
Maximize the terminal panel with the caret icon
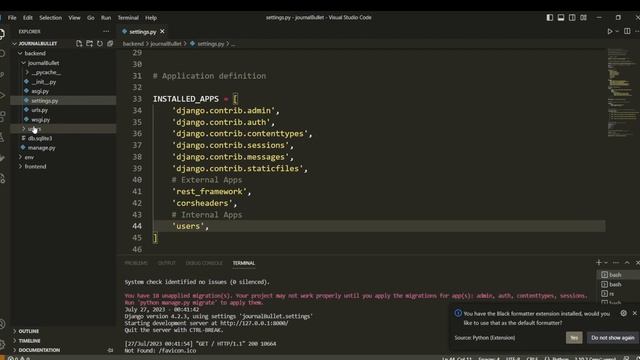627,263
